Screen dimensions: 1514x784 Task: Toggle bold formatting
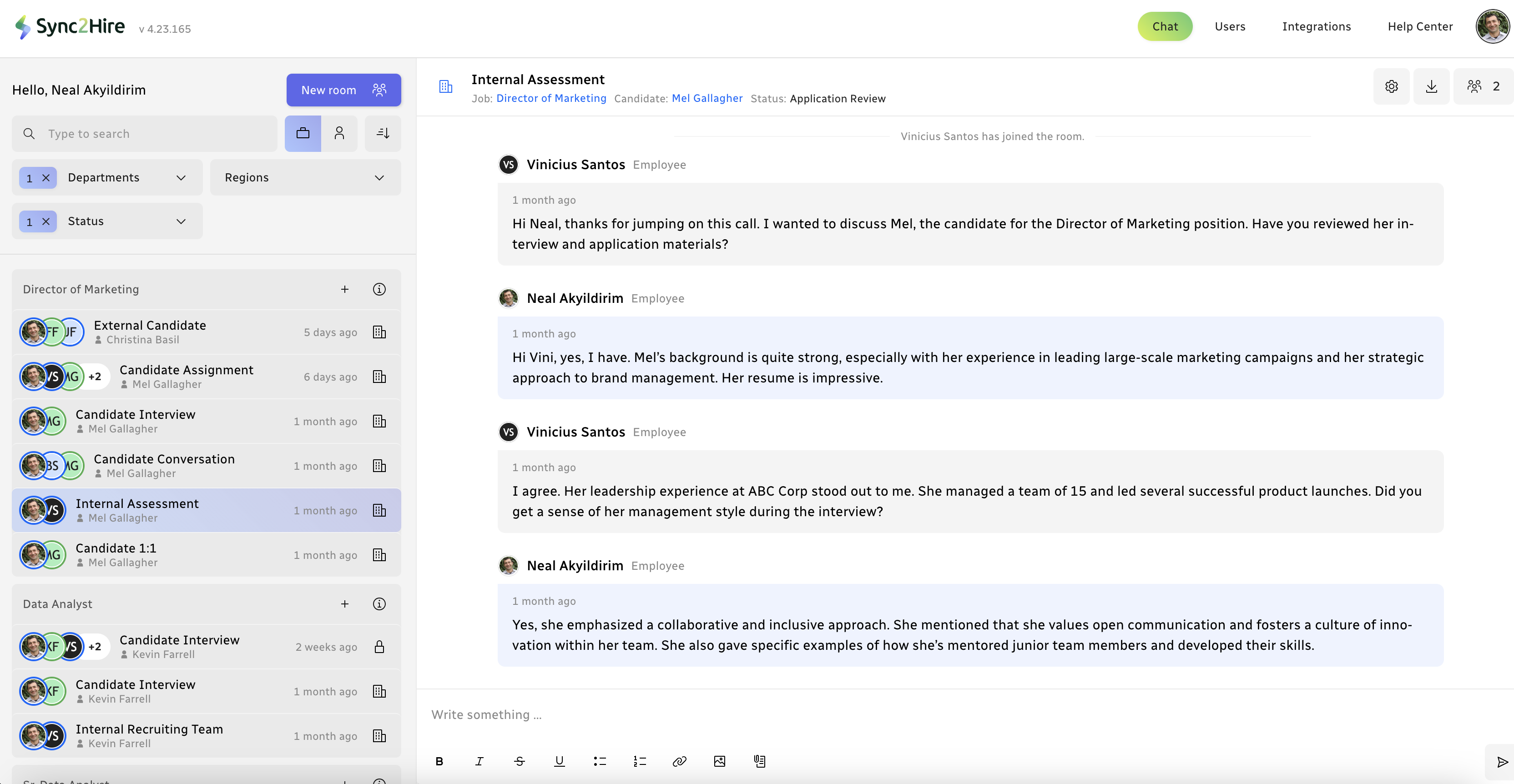point(439,761)
